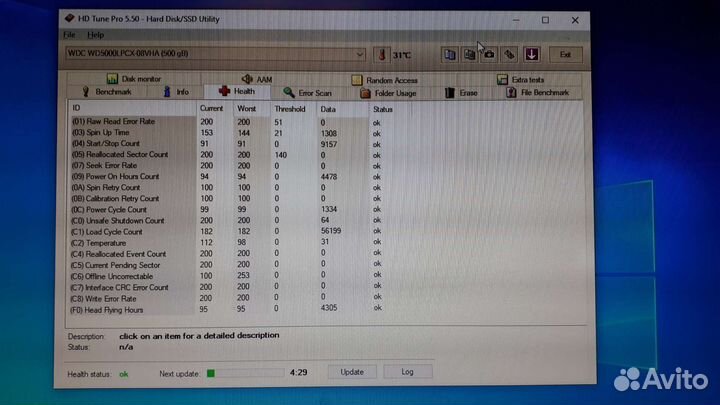The image size is (720, 405).
Task: Click the ID column header
Action: point(132,108)
